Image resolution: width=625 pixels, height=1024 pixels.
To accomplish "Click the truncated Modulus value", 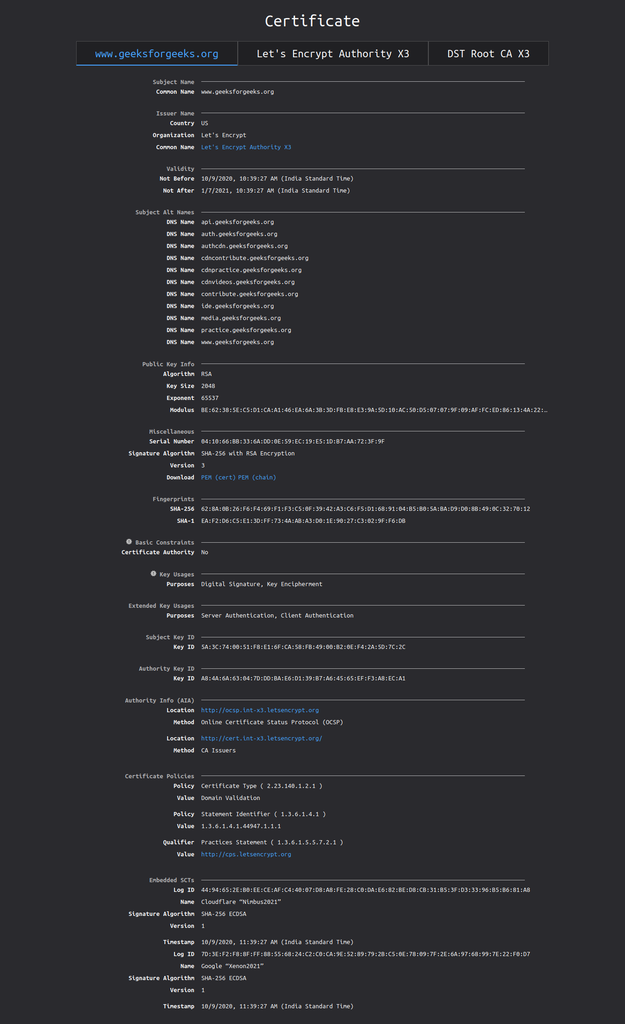I will tap(374, 410).
